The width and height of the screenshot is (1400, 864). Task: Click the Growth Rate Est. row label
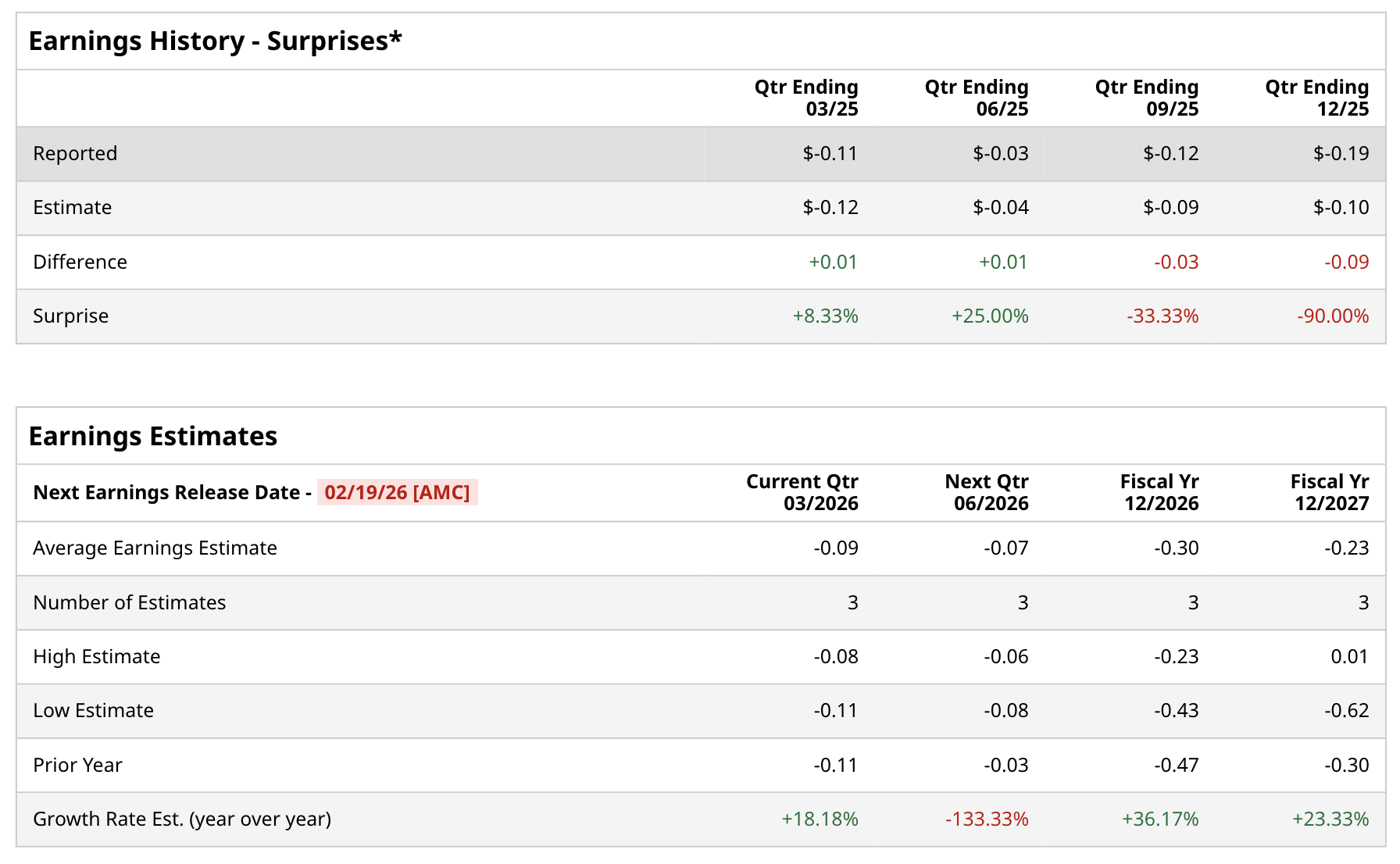pos(182,819)
